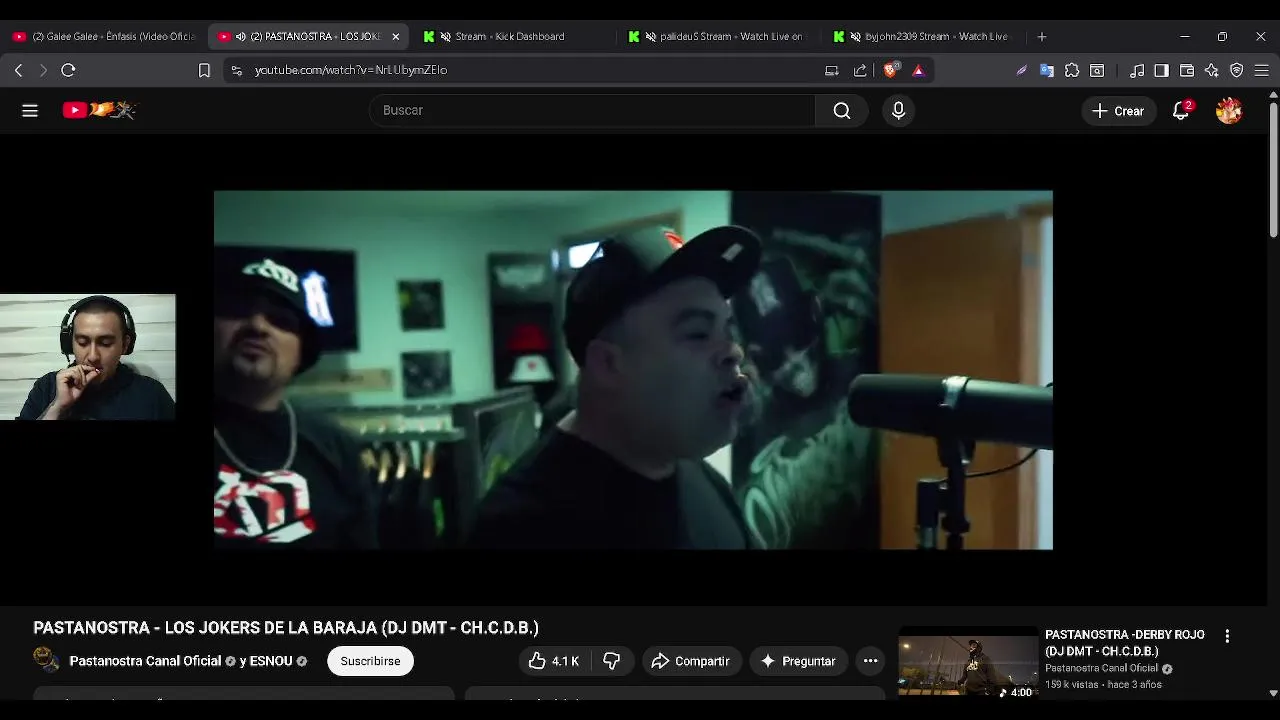Dislike the video with thumbs down
This screenshot has width=1280, height=720.
tap(612, 661)
